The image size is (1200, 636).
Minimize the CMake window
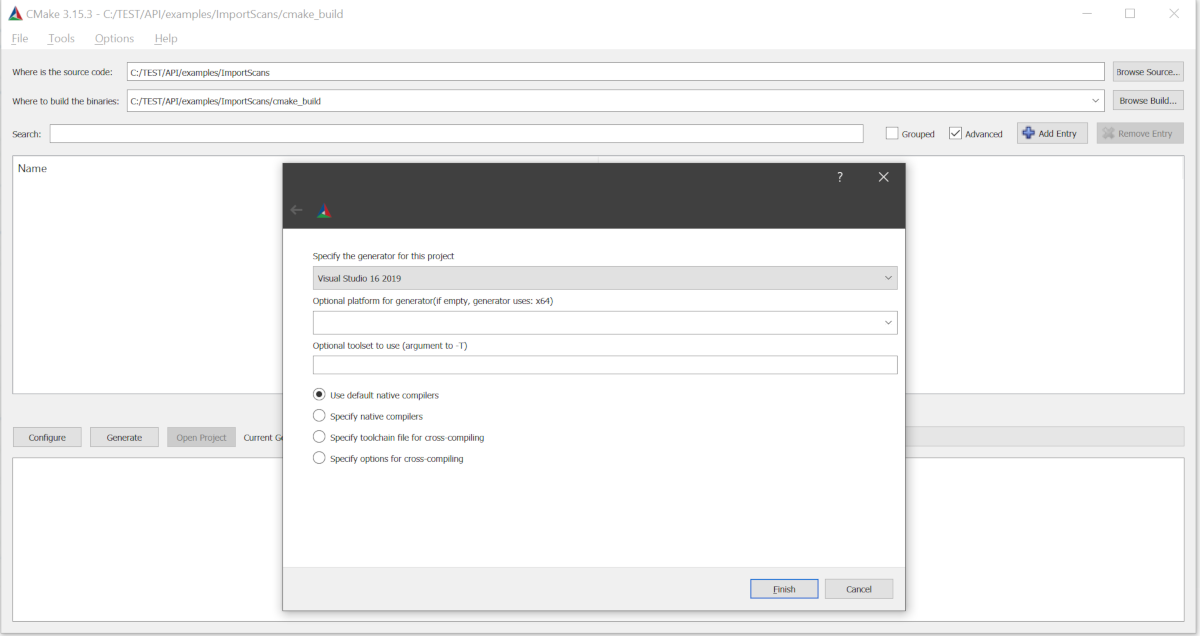[1085, 14]
